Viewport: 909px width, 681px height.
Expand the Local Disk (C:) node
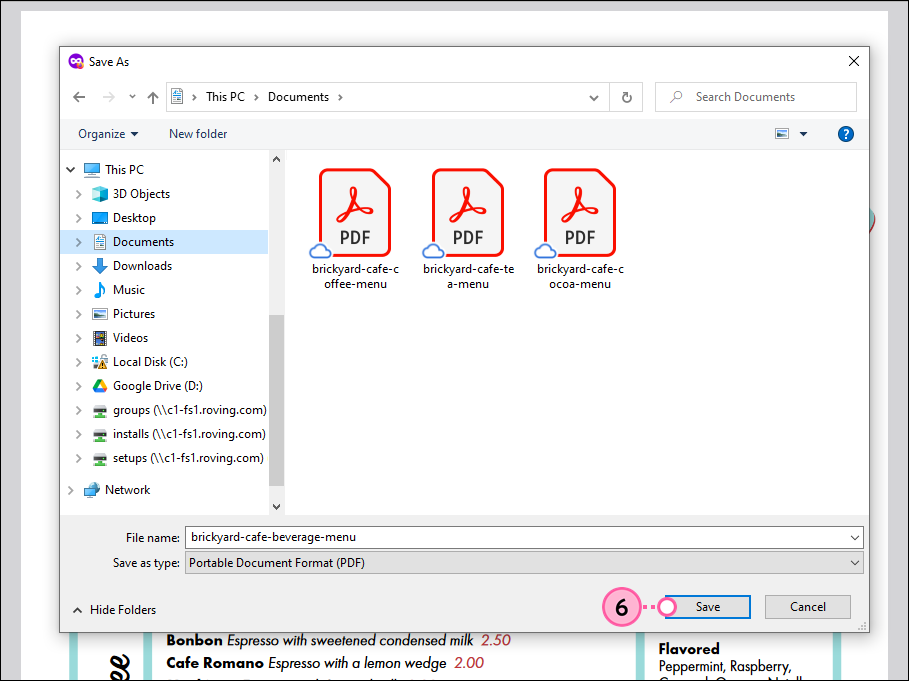(79, 362)
